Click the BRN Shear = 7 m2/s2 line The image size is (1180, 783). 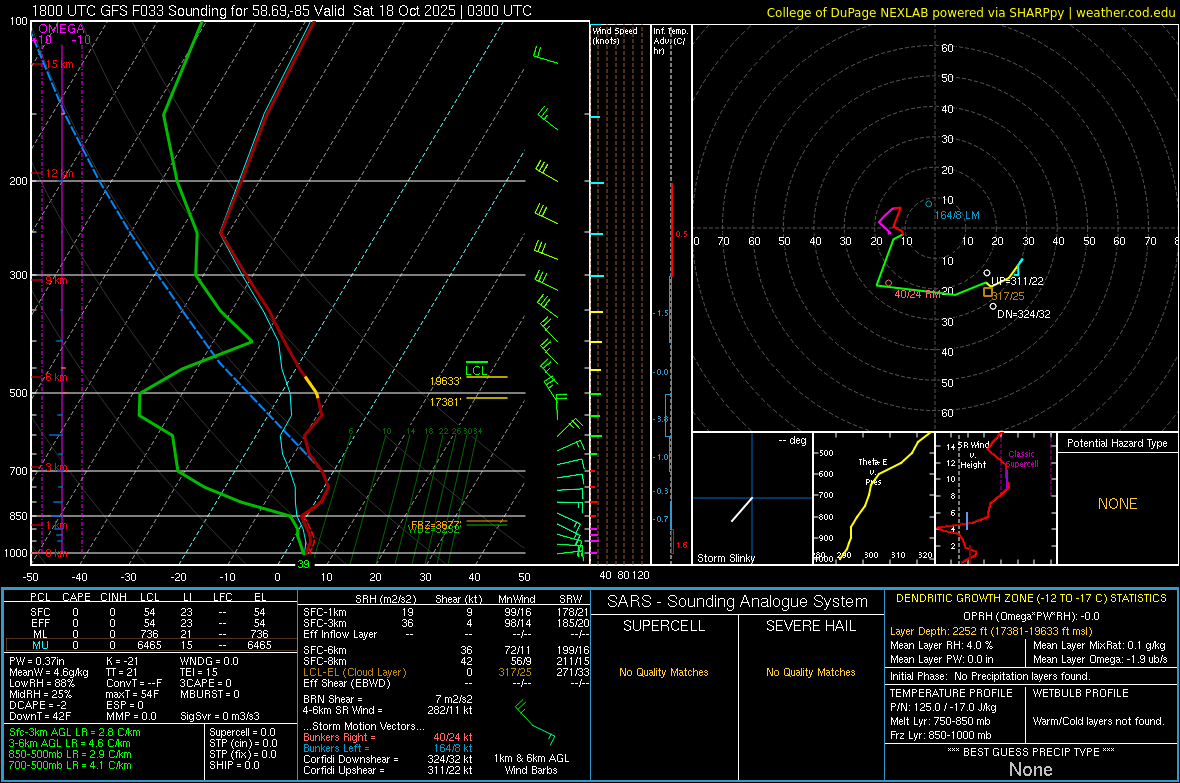[388, 699]
